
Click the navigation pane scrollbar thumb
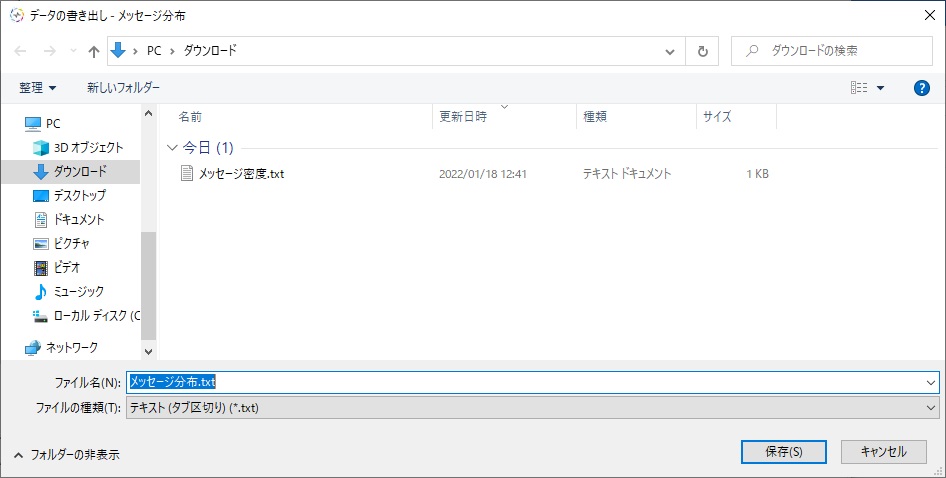[x=148, y=285]
